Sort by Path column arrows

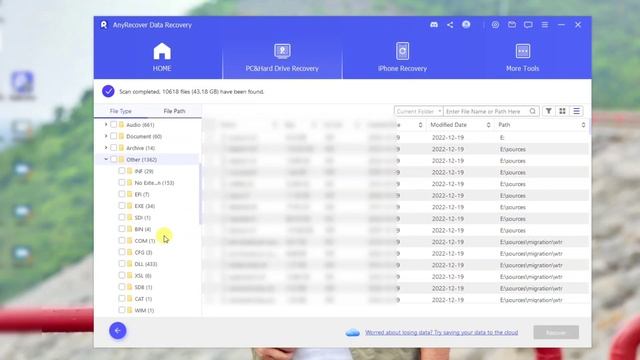(583, 125)
